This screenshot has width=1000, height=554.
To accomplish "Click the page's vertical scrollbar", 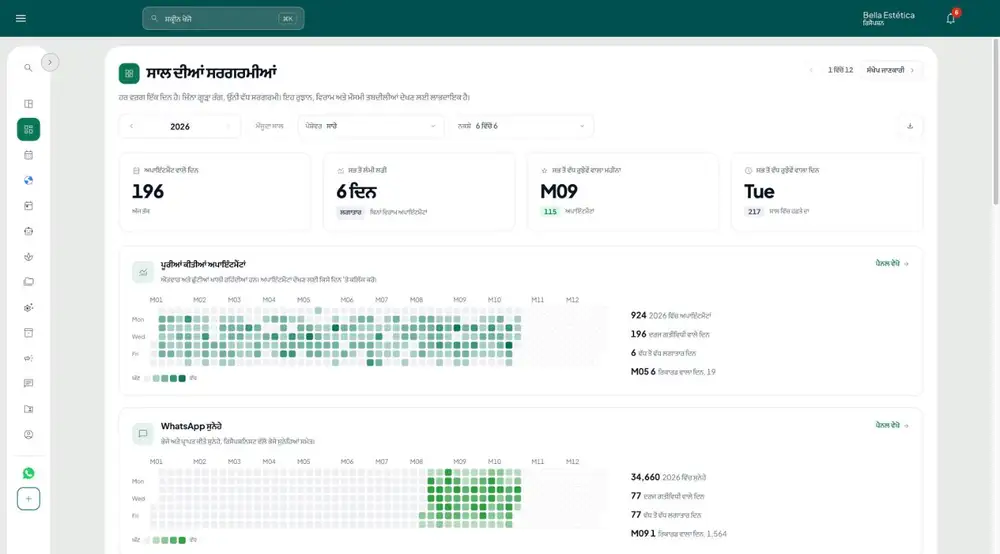I will point(996,121).
